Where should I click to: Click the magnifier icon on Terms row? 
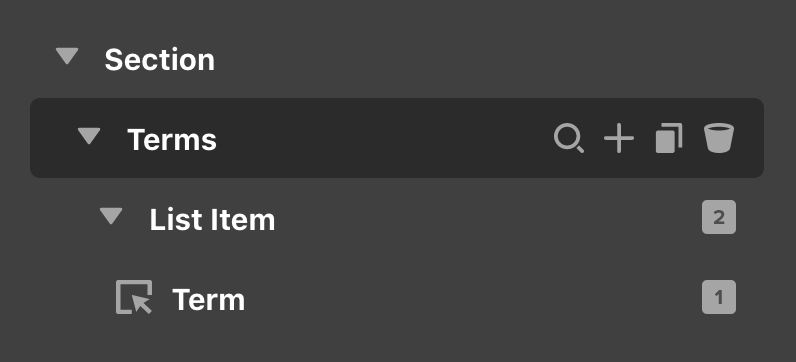569,138
